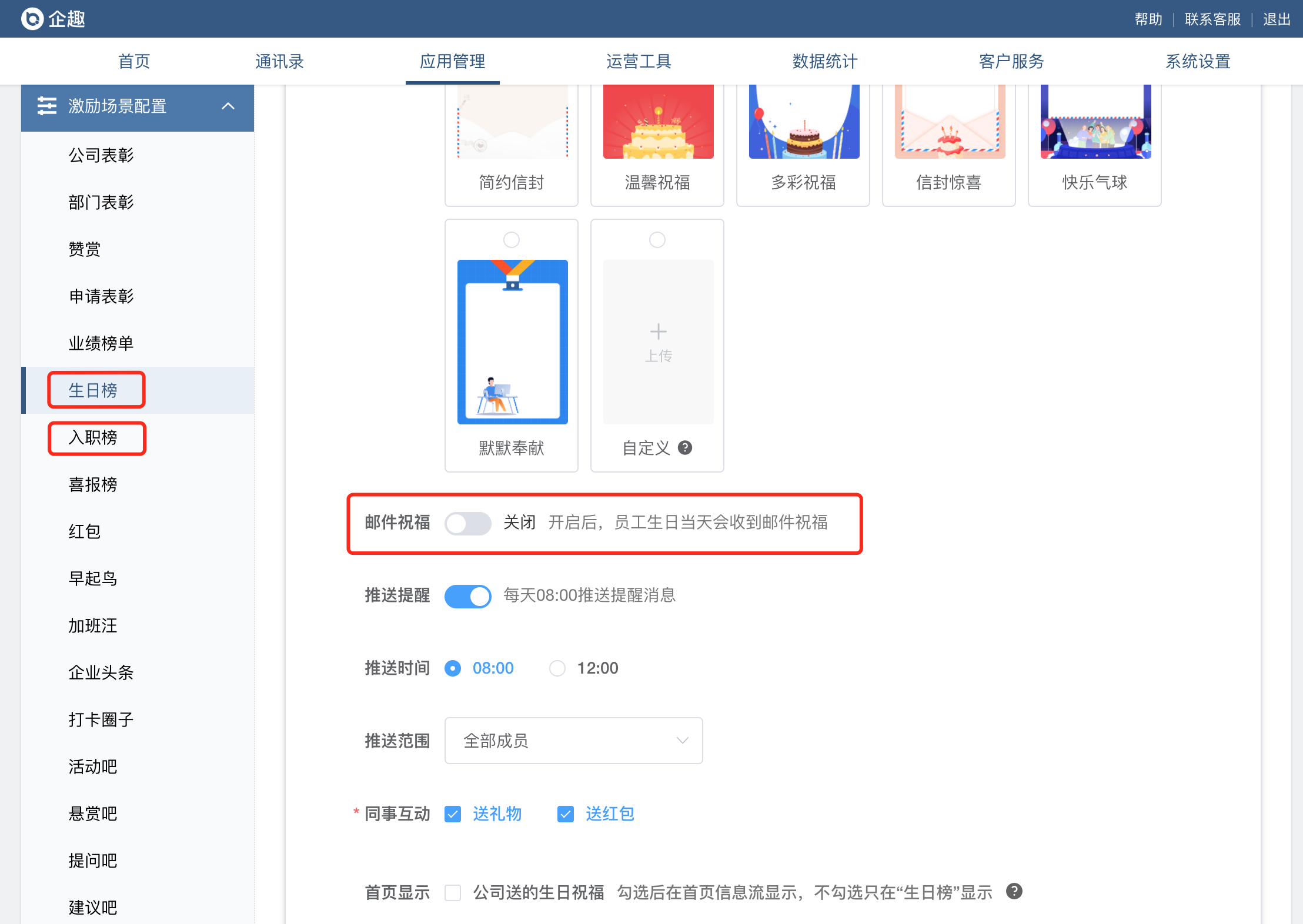Click the help icon beside 自定义
The height and width of the screenshot is (924, 1303).
[685, 448]
